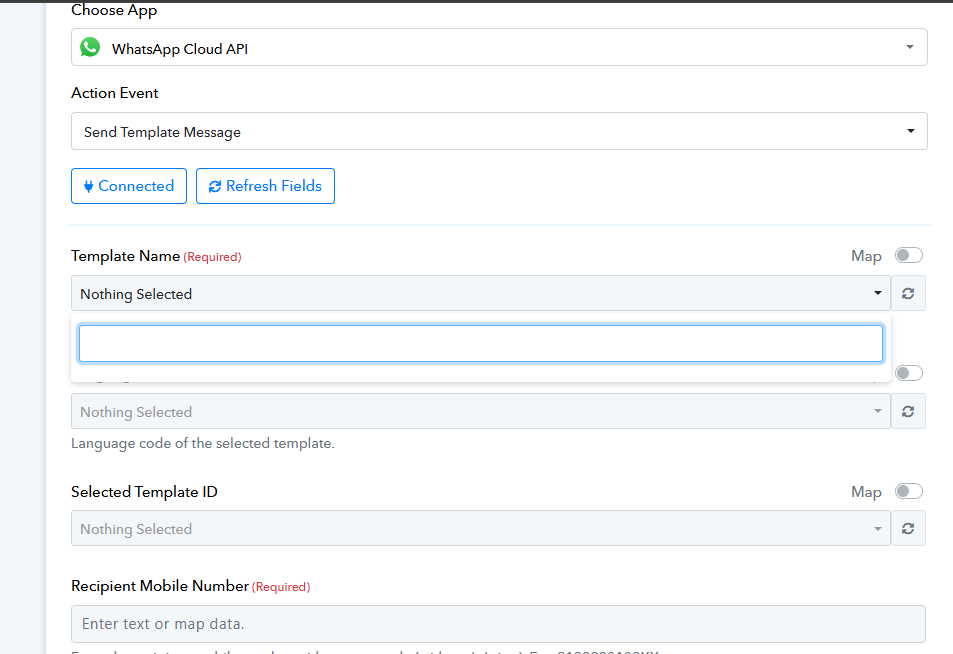Click the WhatsApp logo icon
This screenshot has height=654, width=953.
90,47
